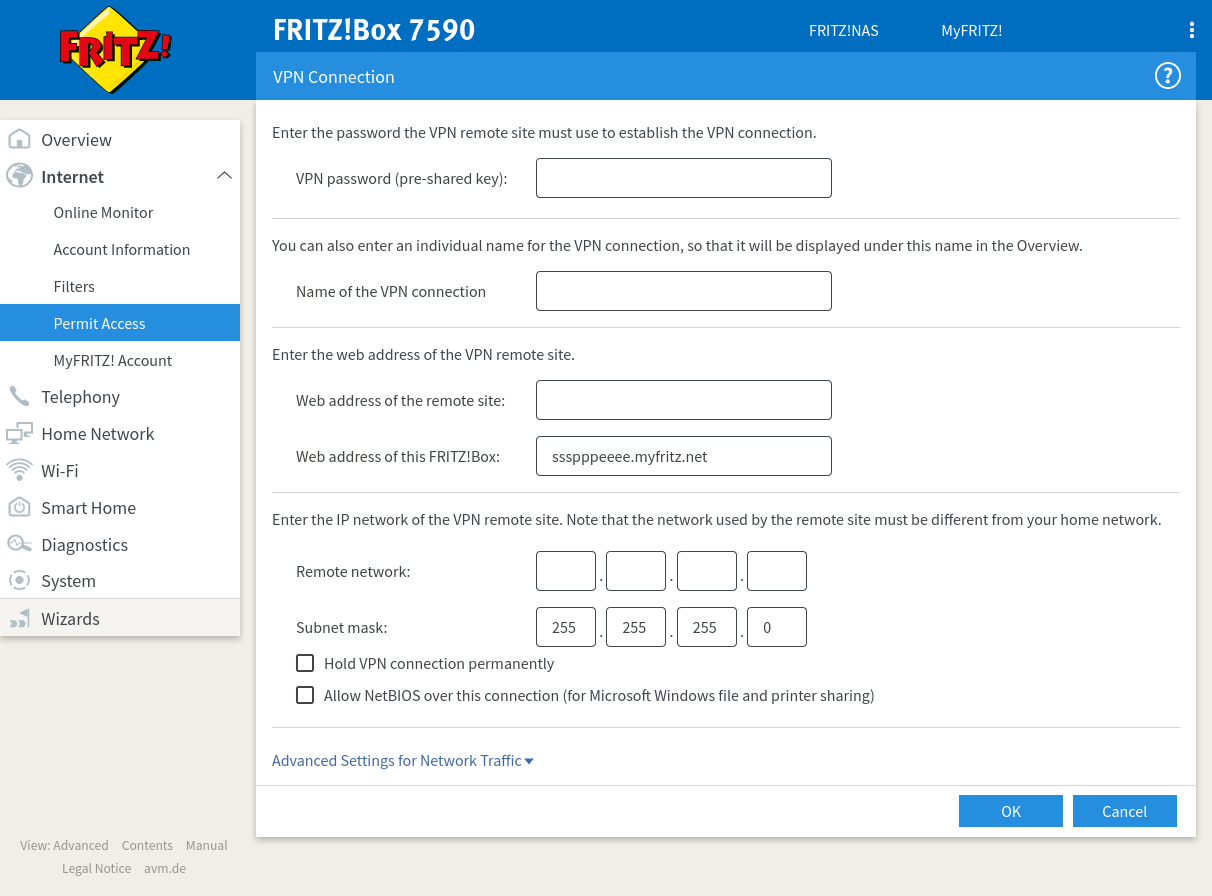This screenshot has width=1212, height=896.
Task: Click the Wi-Fi signal icon
Action: click(x=19, y=471)
